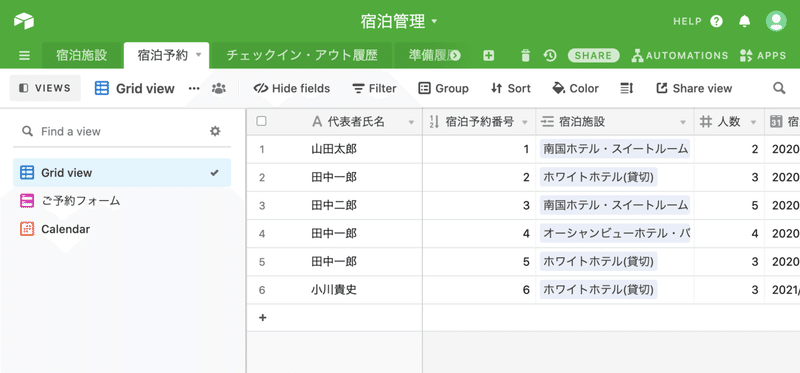800x373 pixels.
Task: Open base history clock icon
Action: point(549,56)
